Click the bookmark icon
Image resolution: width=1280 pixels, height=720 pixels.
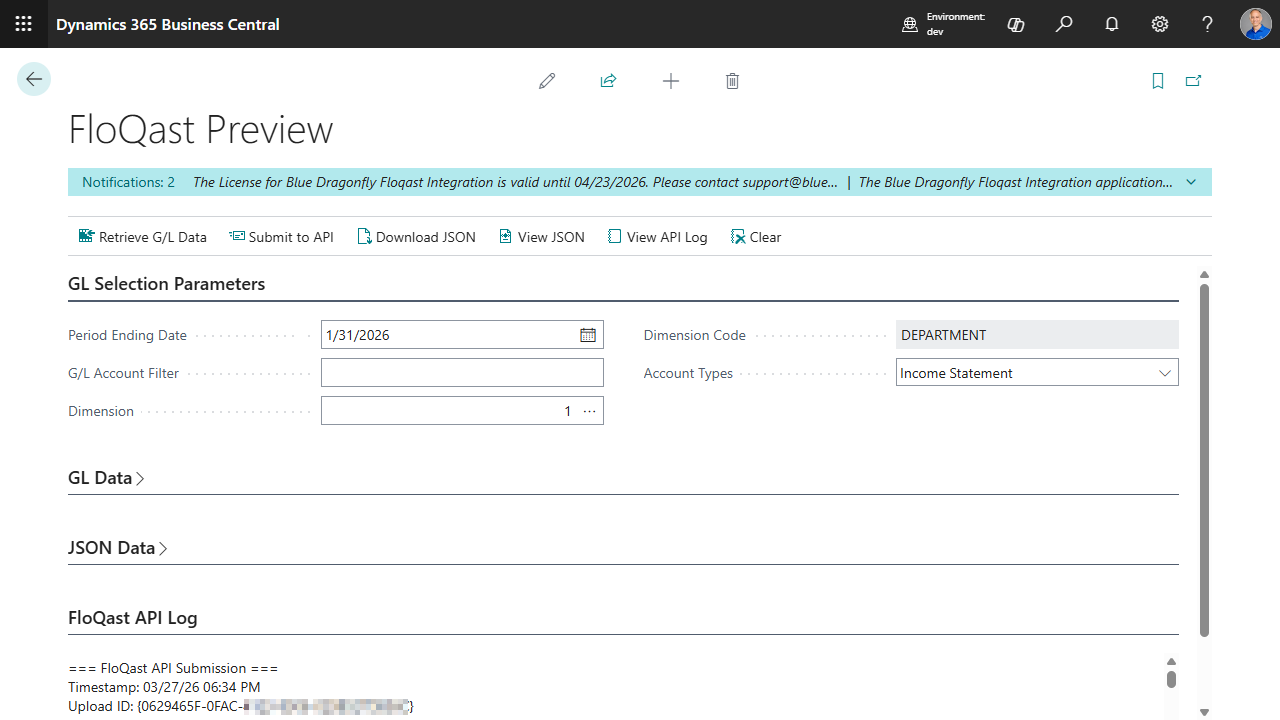[x=1158, y=81]
